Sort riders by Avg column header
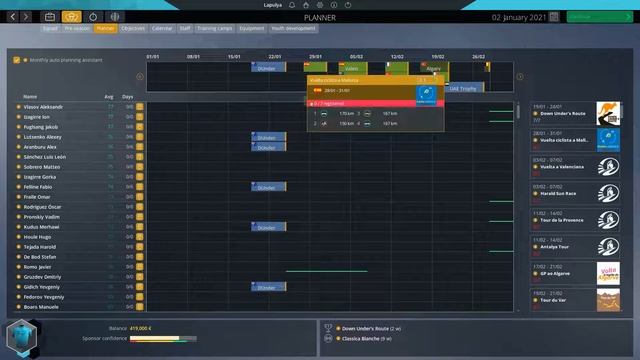The image size is (640, 360). (x=109, y=97)
